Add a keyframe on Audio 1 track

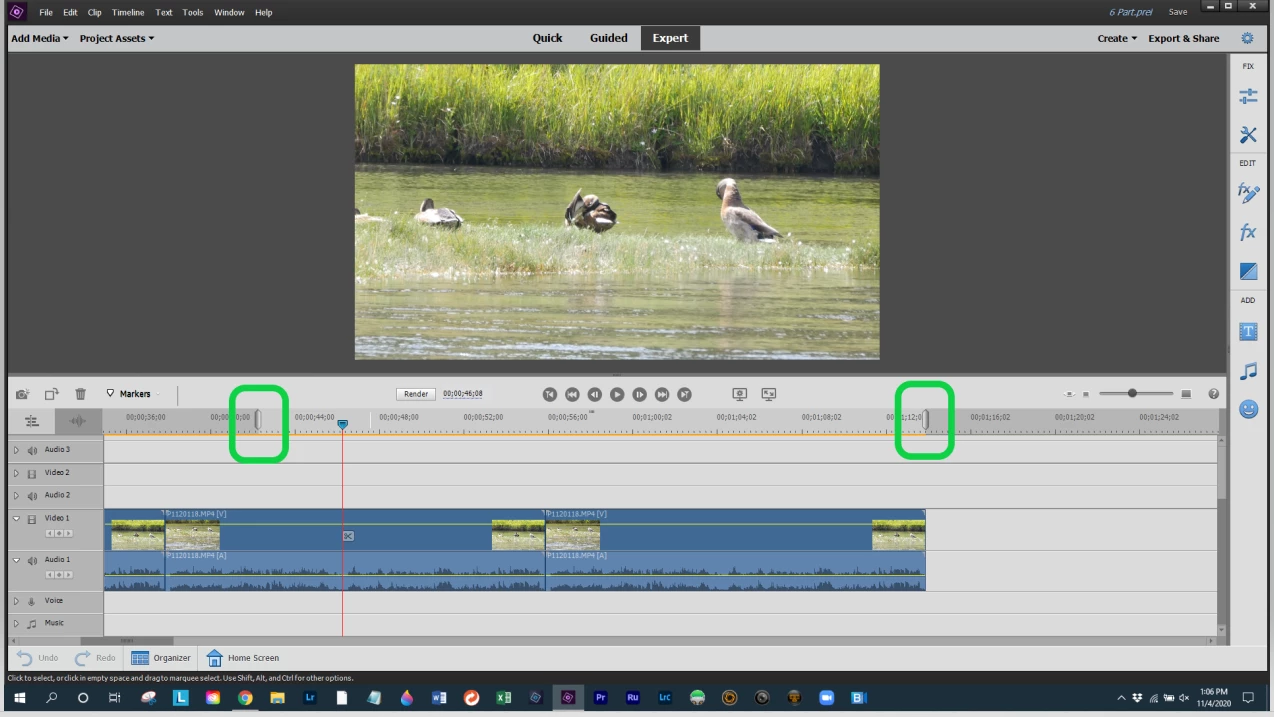point(59,574)
